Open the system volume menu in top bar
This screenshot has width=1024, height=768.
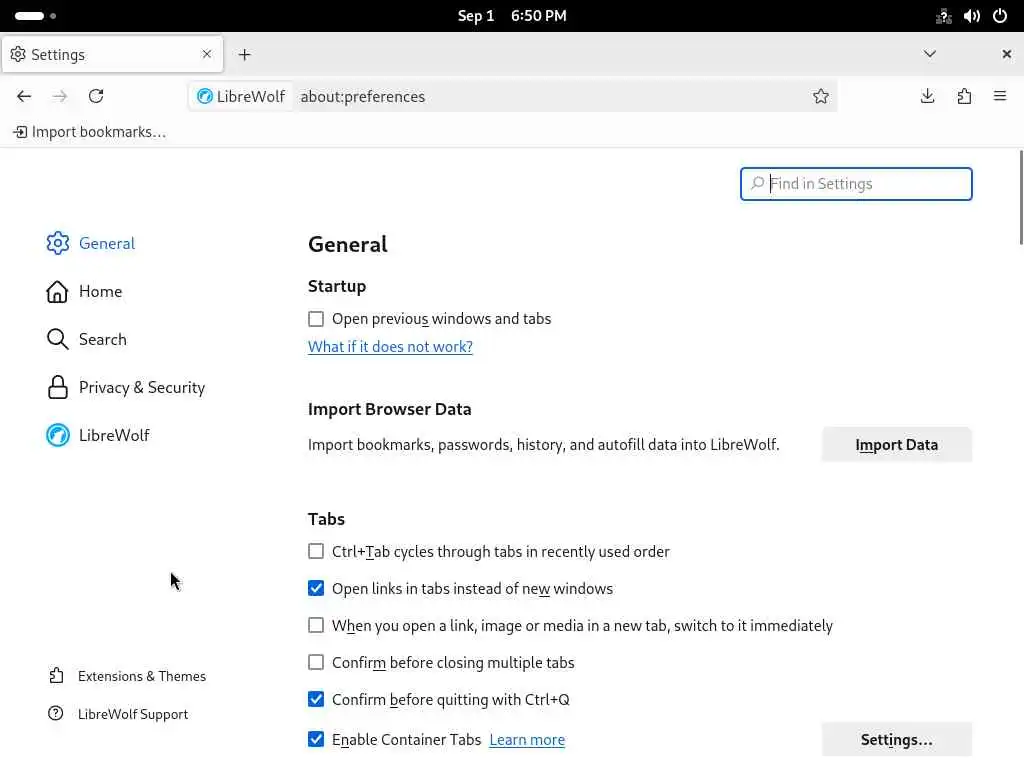click(x=972, y=16)
